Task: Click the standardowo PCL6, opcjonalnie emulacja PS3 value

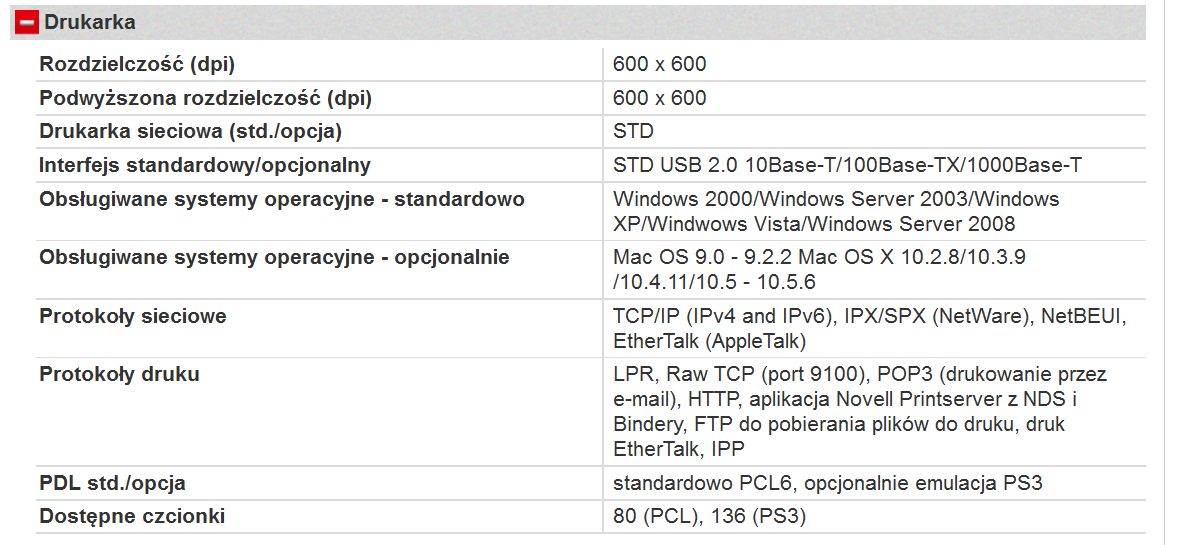Action: pyautogui.click(x=828, y=484)
